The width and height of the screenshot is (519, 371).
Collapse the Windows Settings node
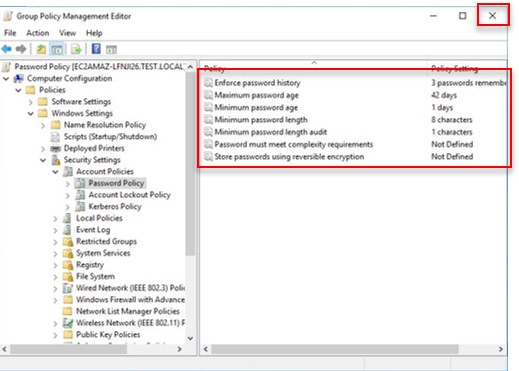[x=31, y=114]
